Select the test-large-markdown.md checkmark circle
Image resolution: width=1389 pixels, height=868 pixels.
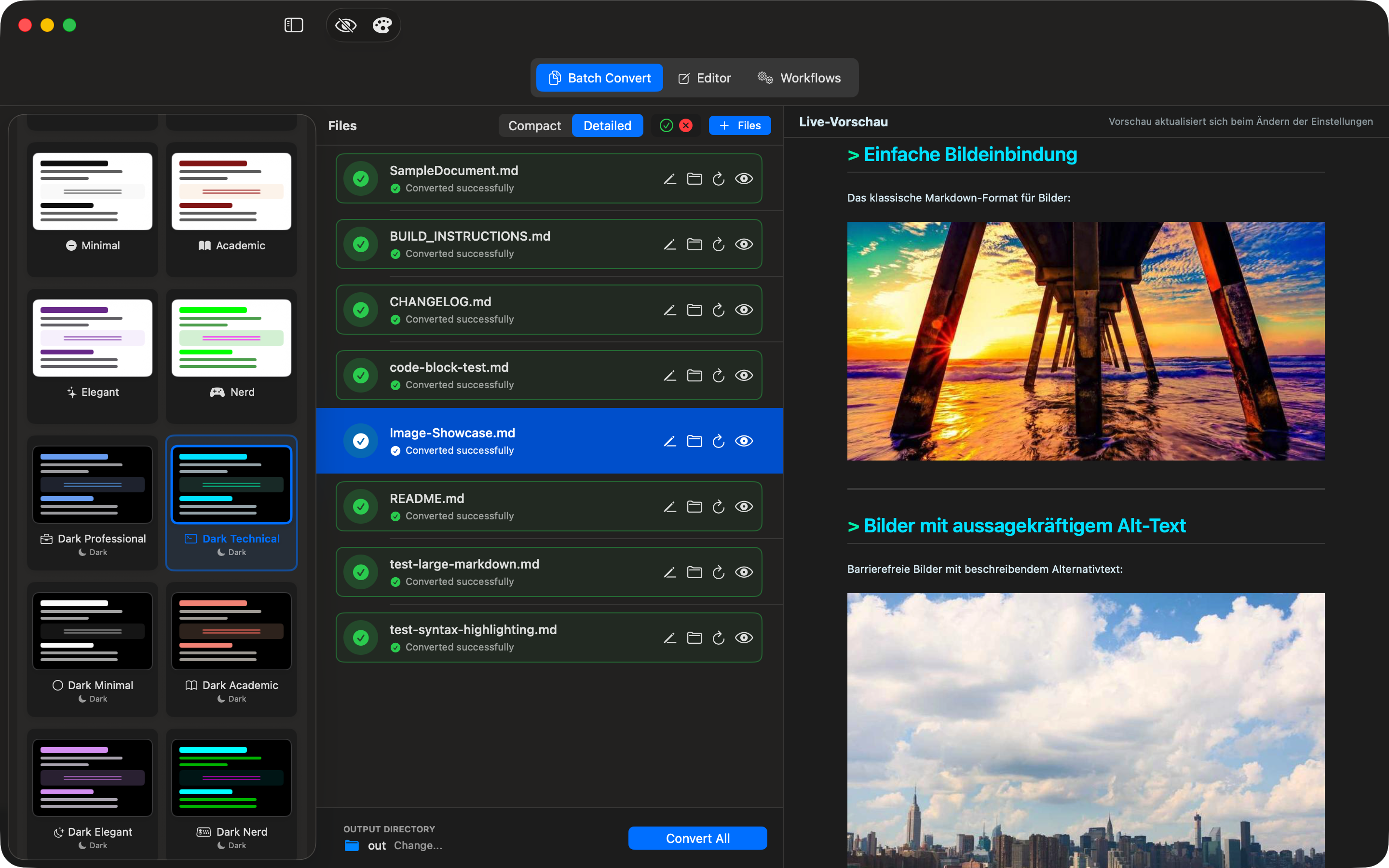(360, 572)
